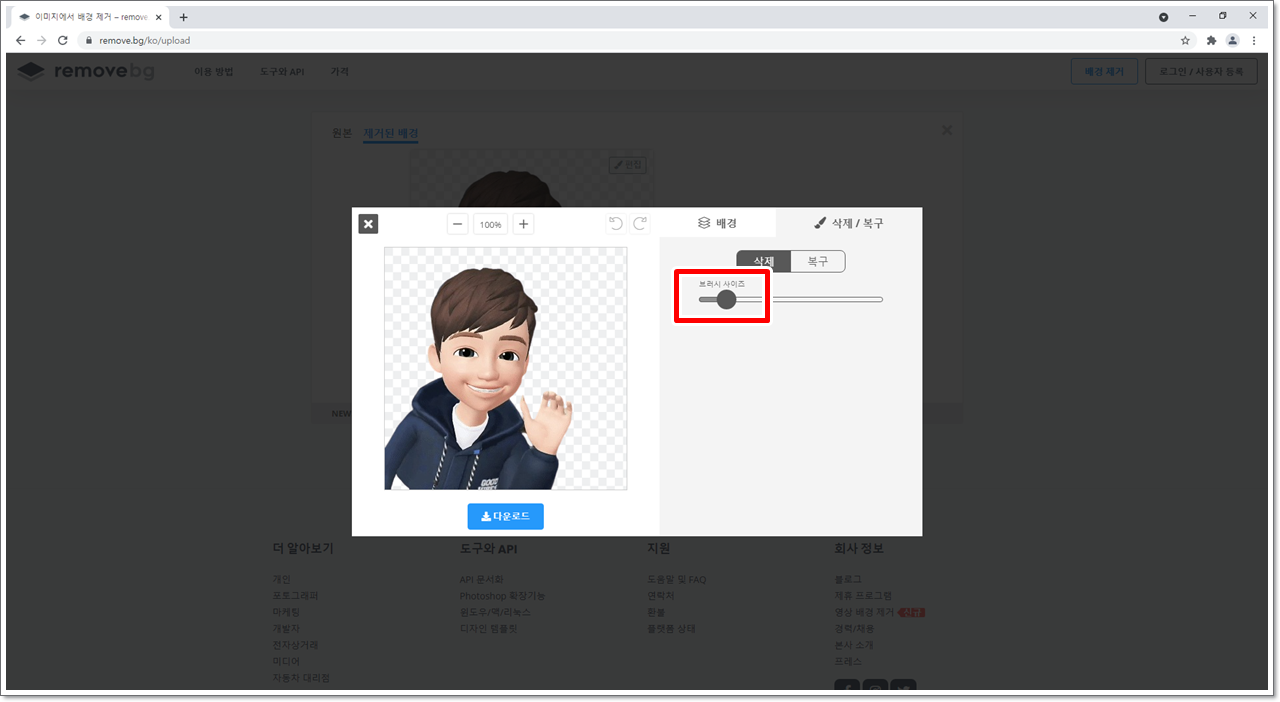Open the 가격 pricing menu item
Screen dimensions: 1280x702
point(340,72)
